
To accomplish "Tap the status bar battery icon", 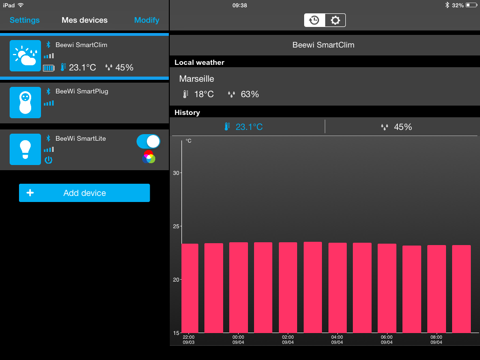I will (x=471, y=5).
